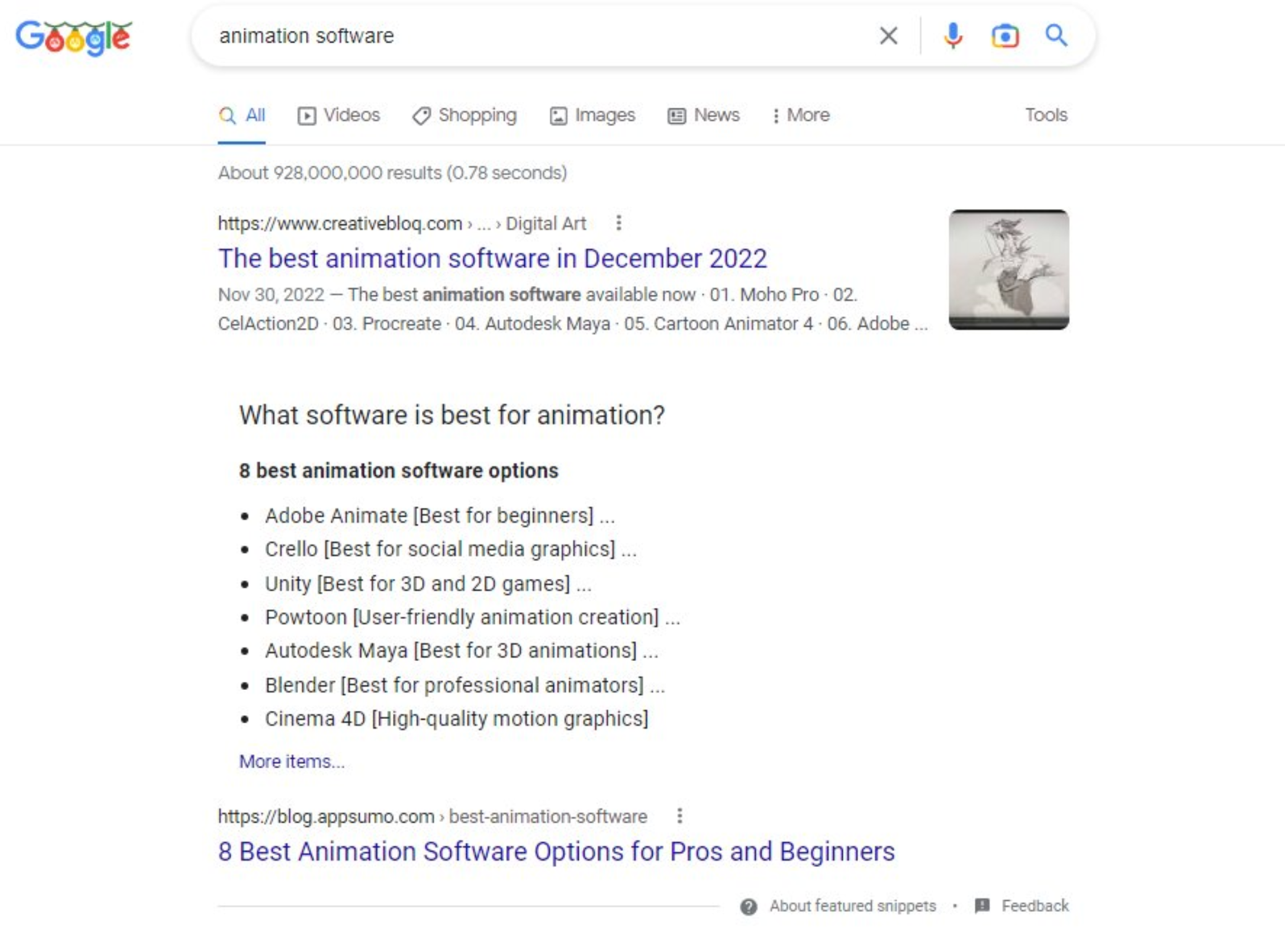Image resolution: width=1285 pixels, height=952 pixels.
Task: Click the article thumbnail image
Action: click(x=1009, y=268)
